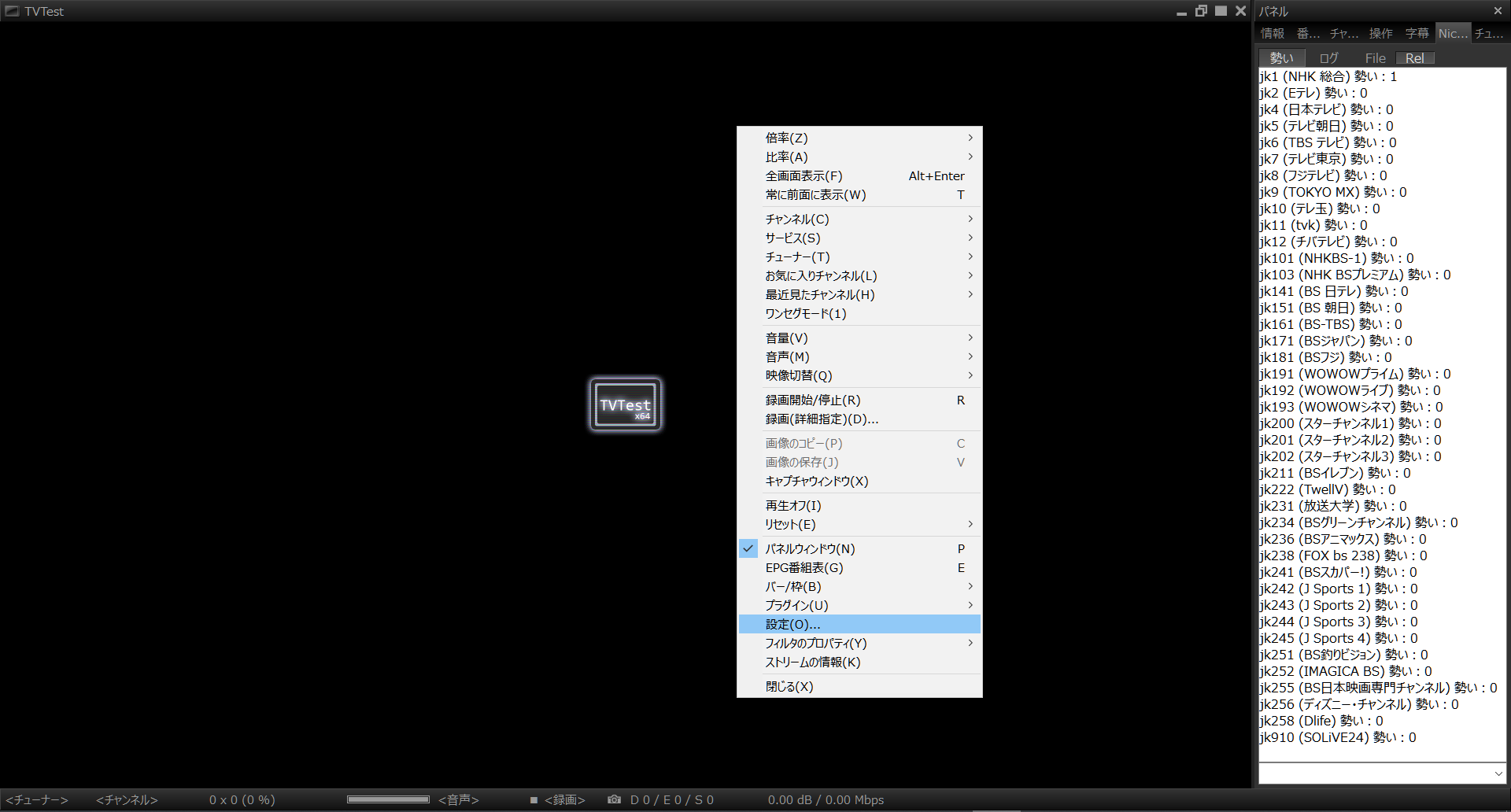The width and height of the screenshot is (1511, 812).
Task: Switch to the チャ... panel tab
Action: pos(1344,33)
